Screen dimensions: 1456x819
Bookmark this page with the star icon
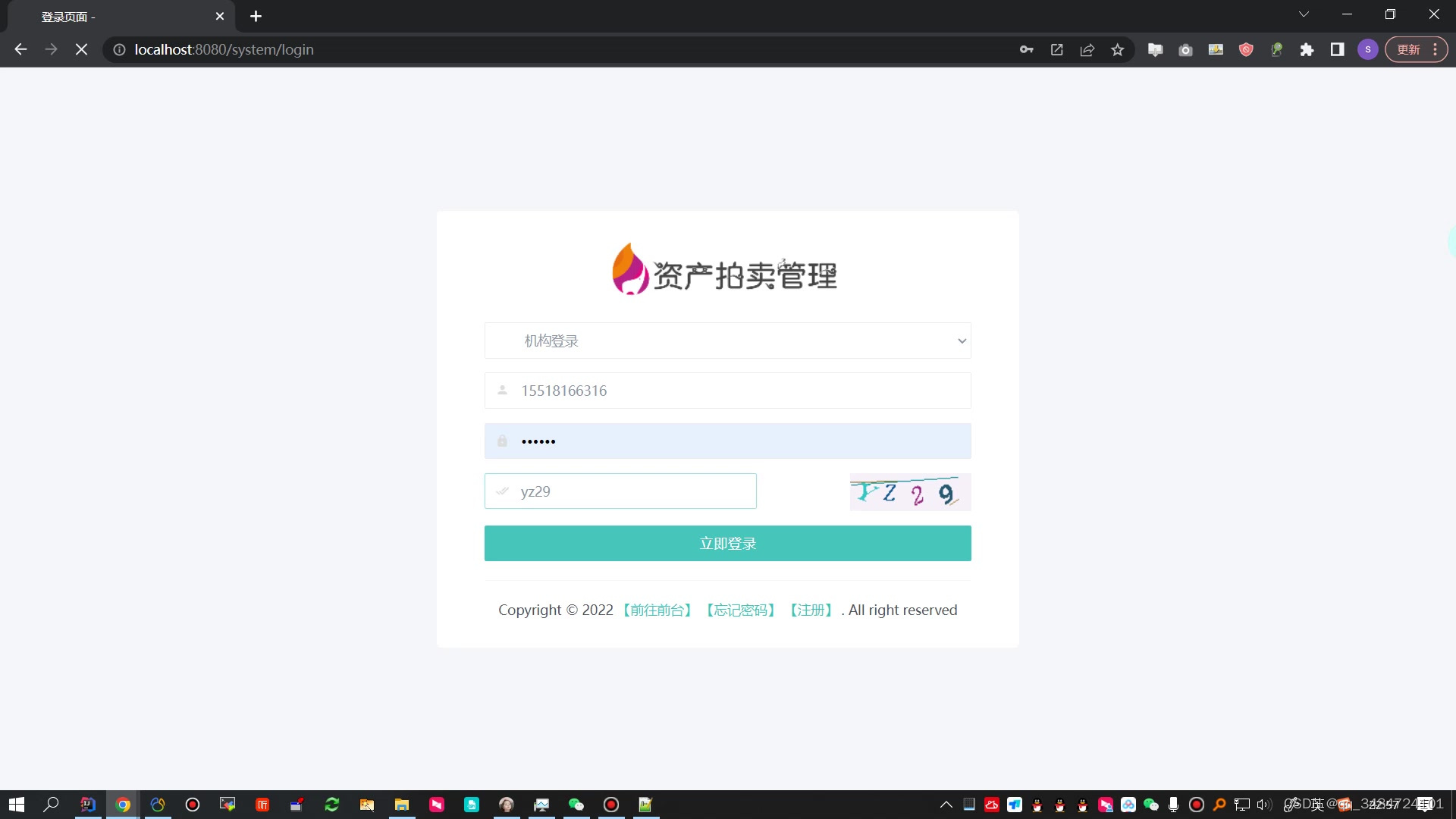point(1117,49)
